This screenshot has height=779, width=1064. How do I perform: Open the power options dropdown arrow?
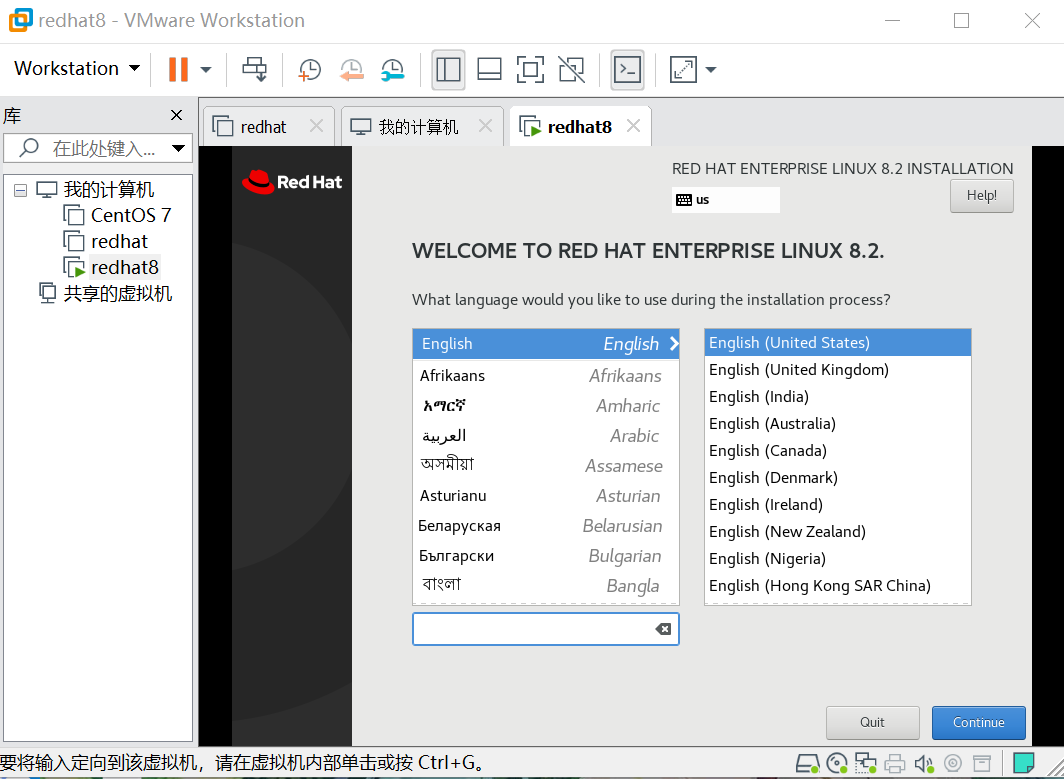pyautogui.click(x=206, y=69)
